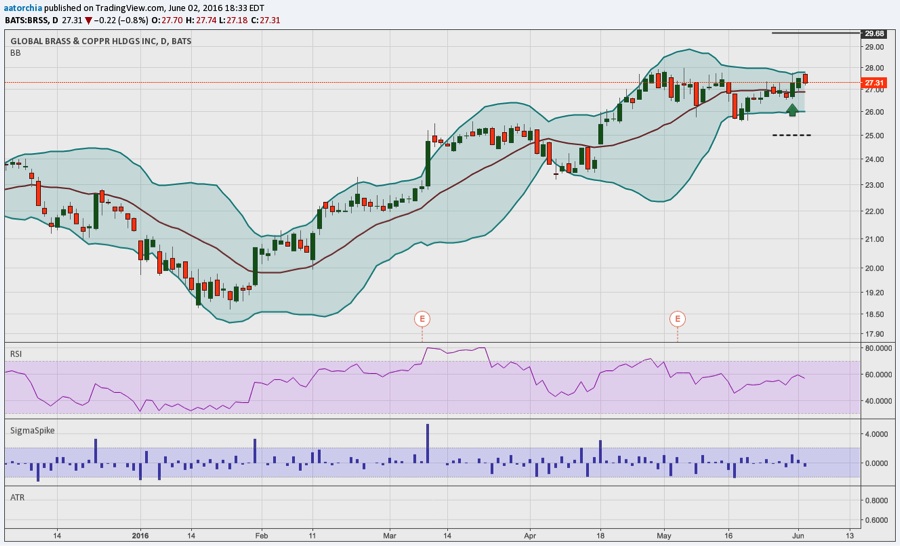The height and width of the screenshot is (546, 900).
Task: Select the black dashed line near 25.00
Action: tap(792, 135)
